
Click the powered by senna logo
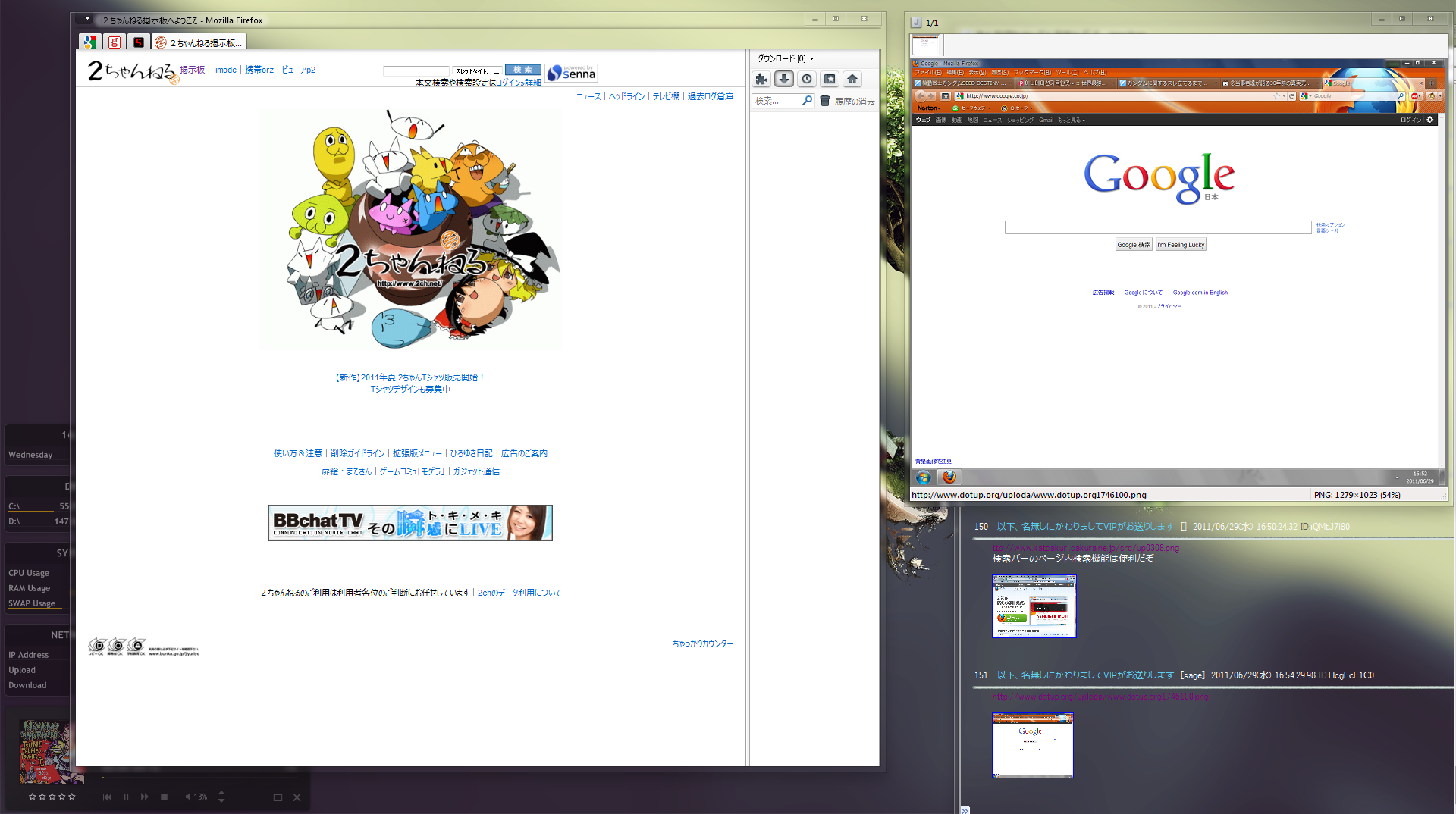pos(571,73)
